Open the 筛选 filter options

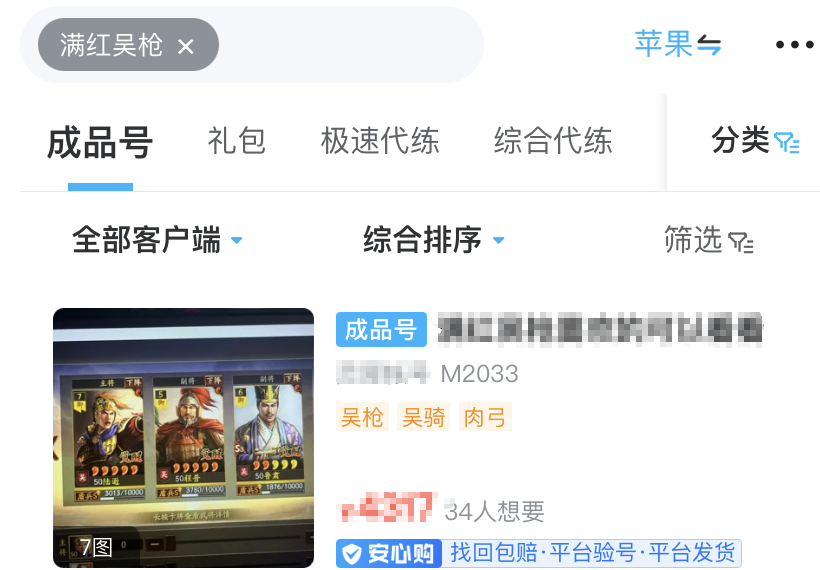coord(709,240)
